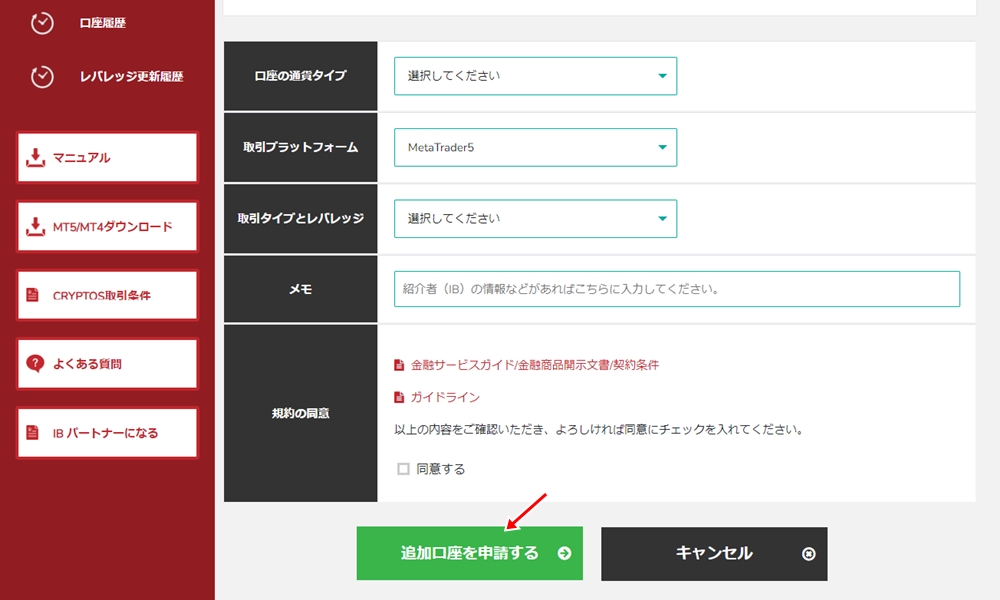Open the 口座の通貨タイプ dropdown
1000x600 pixels.
[x=535, y=75]
